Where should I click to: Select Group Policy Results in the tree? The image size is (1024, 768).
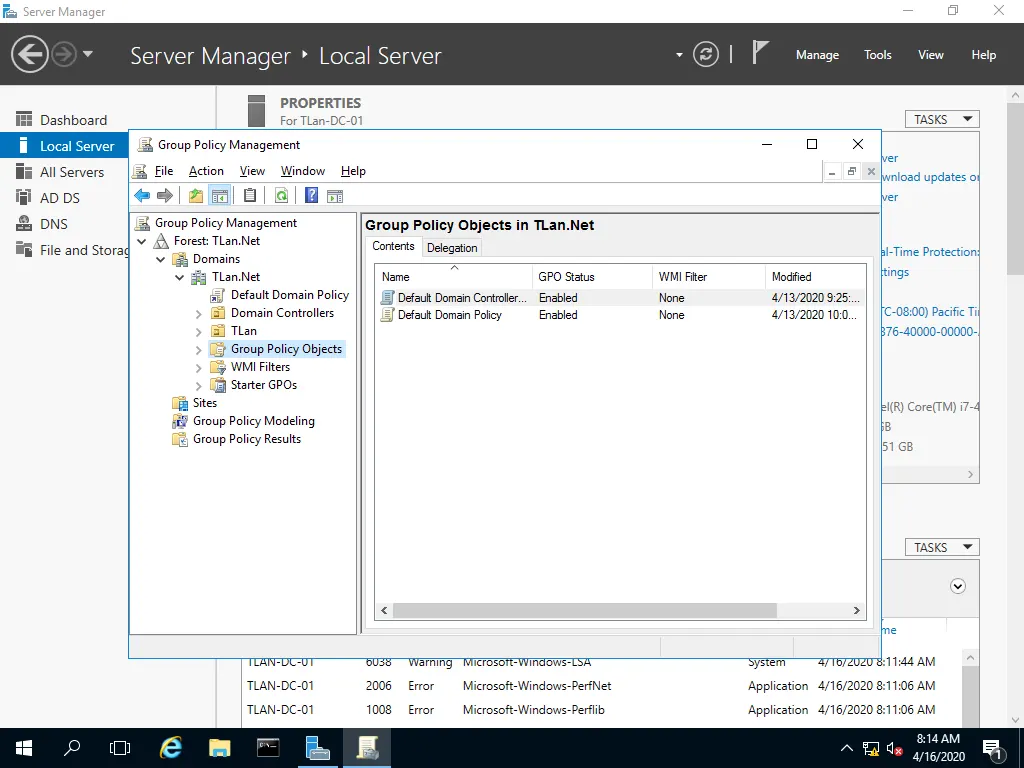click(246, 440)
